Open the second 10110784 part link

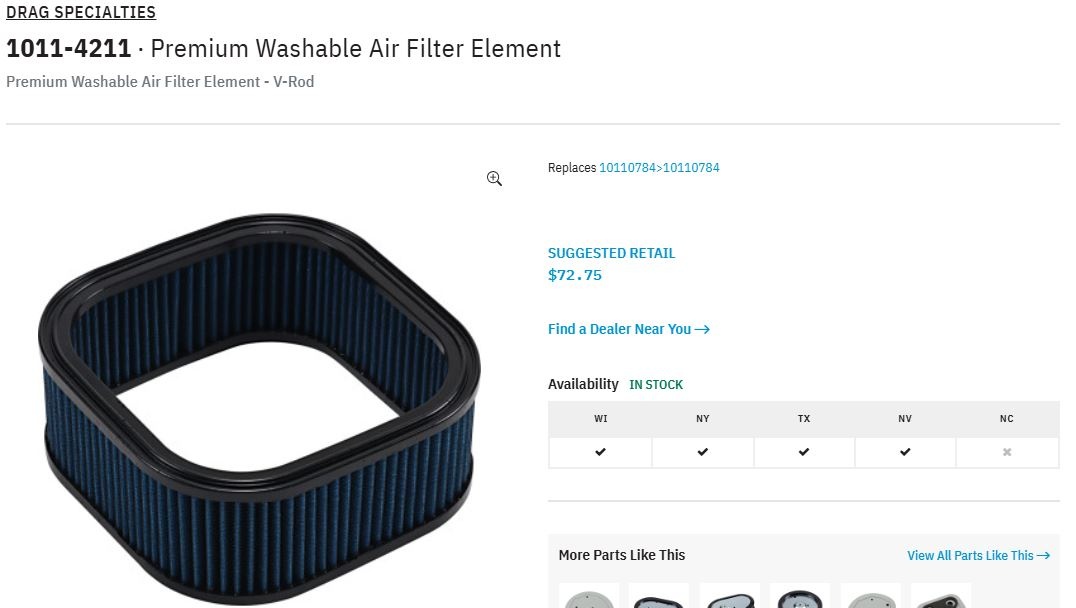click(691, 167)
